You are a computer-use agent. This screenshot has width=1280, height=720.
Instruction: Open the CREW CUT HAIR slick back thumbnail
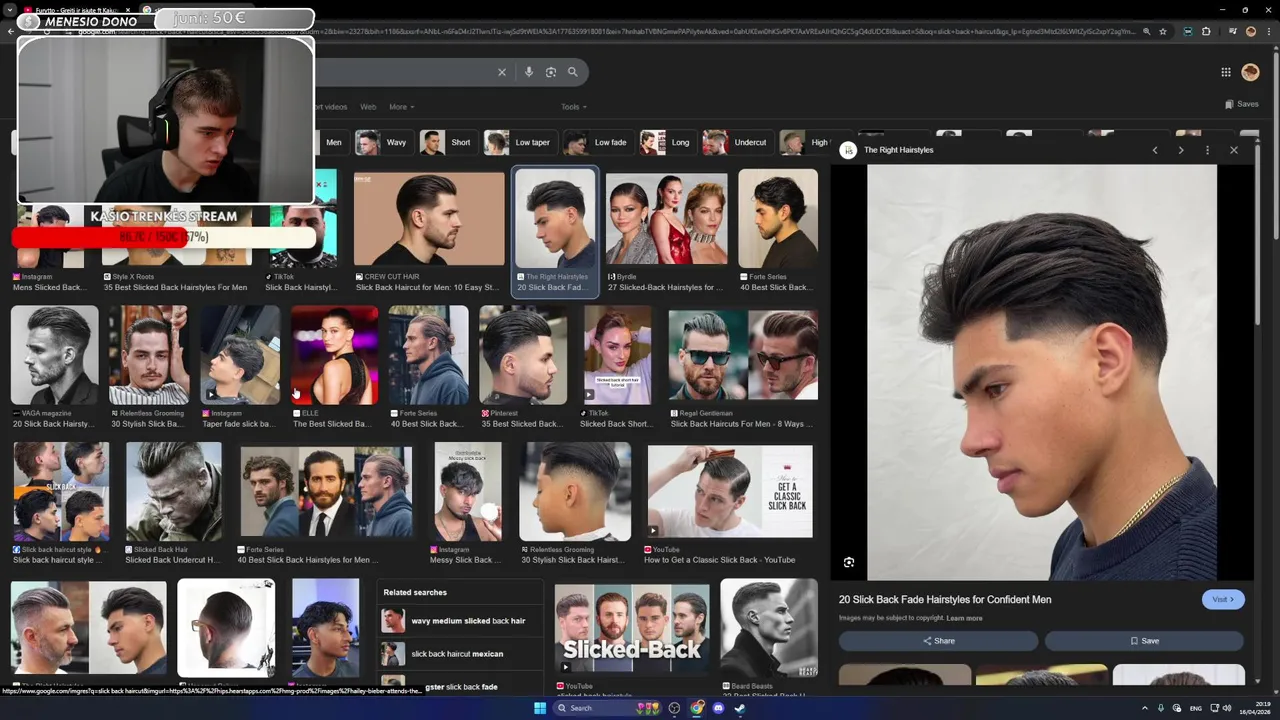pyautogui.click(x=429, y=219)
